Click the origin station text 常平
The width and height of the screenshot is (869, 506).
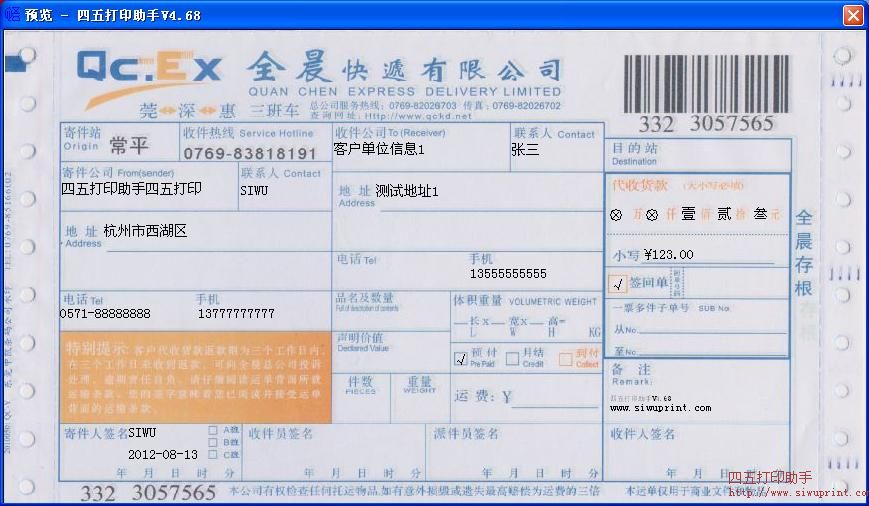coord(129,146)
